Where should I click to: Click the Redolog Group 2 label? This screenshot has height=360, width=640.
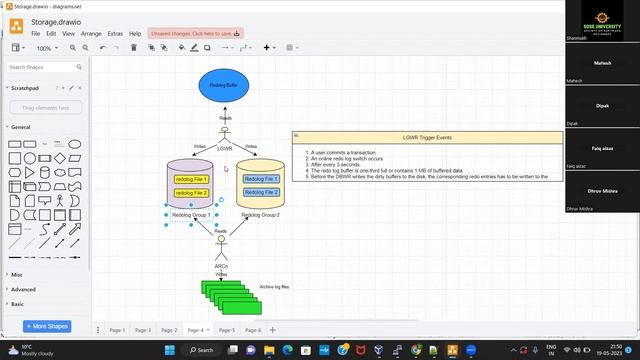(x=260, y=215)
